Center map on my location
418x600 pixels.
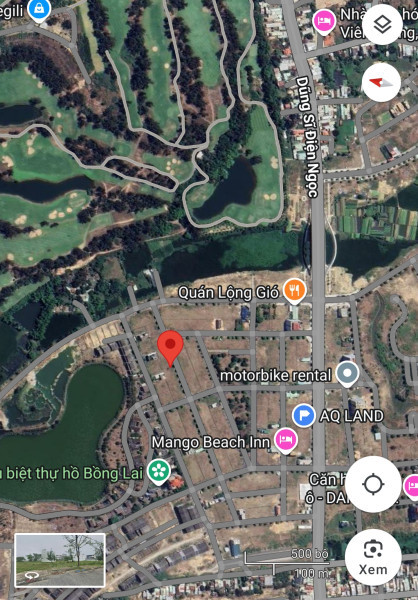(x=373, y=484)
